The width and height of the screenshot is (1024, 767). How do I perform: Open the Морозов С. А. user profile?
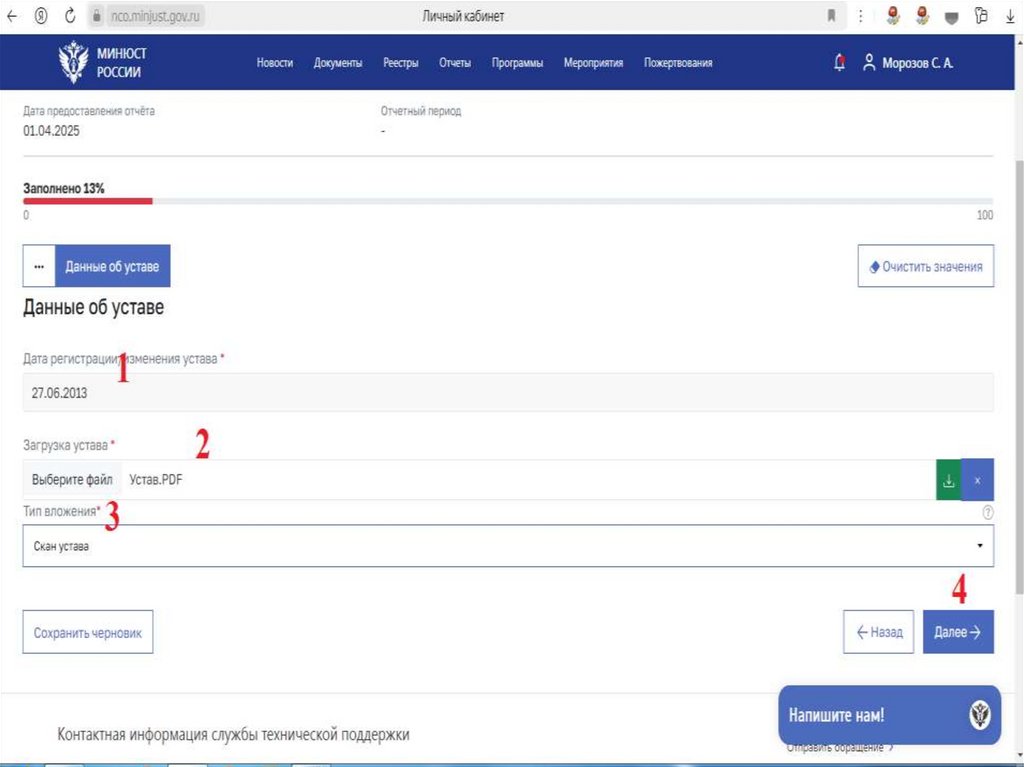(908, 63)
